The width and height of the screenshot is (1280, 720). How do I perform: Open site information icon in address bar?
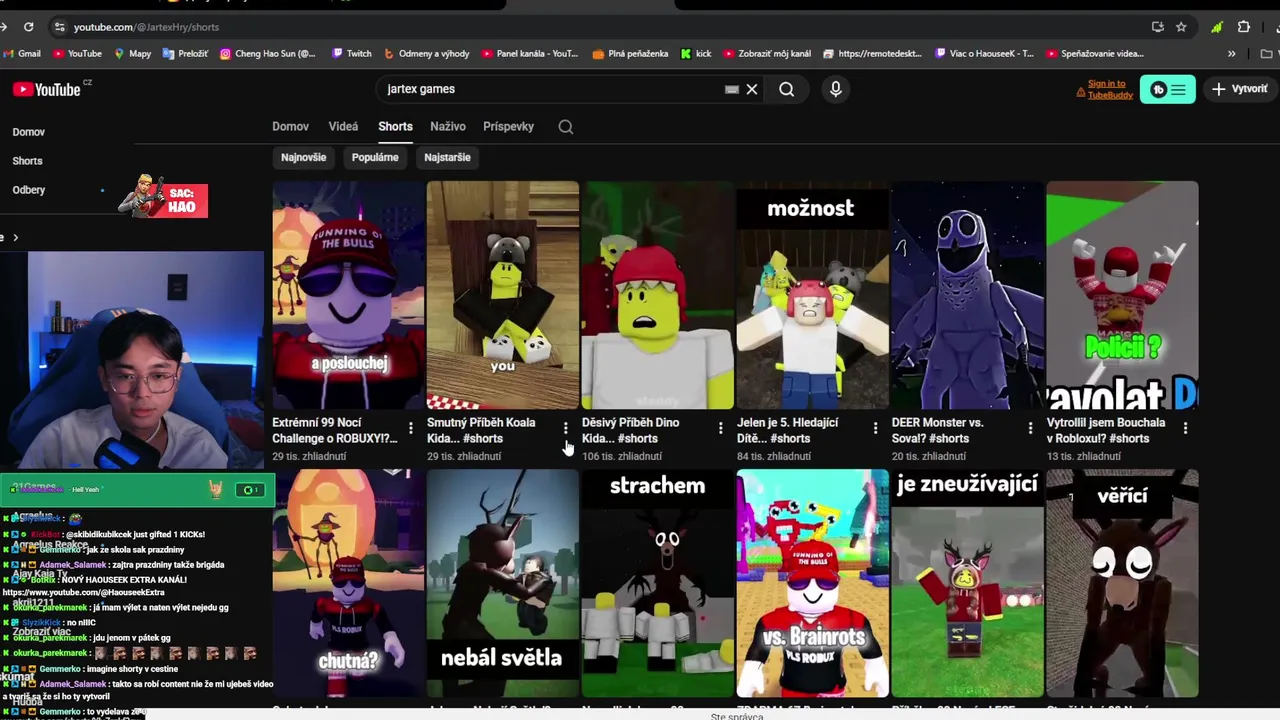(x=59, y=27)
